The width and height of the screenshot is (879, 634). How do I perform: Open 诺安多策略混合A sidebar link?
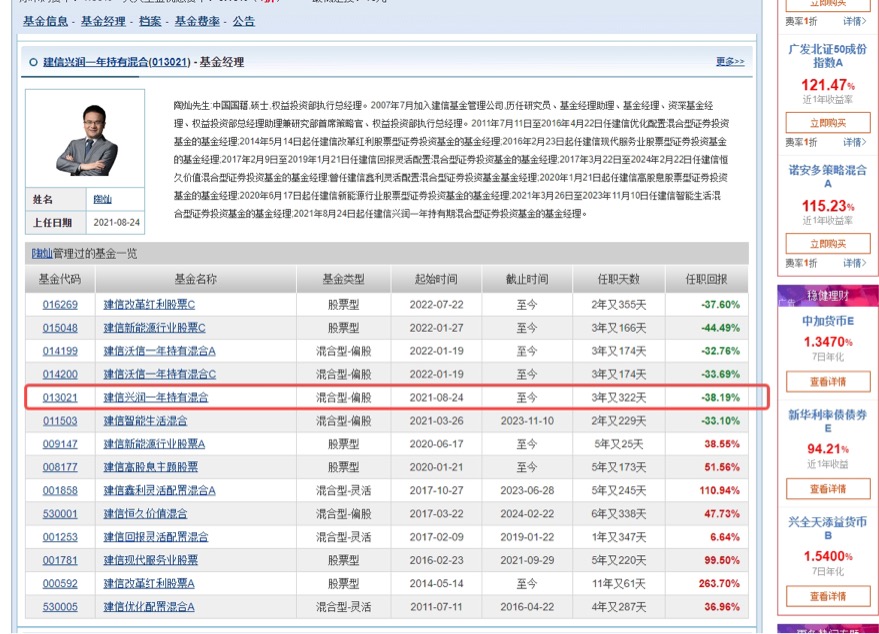pos(827,176)
